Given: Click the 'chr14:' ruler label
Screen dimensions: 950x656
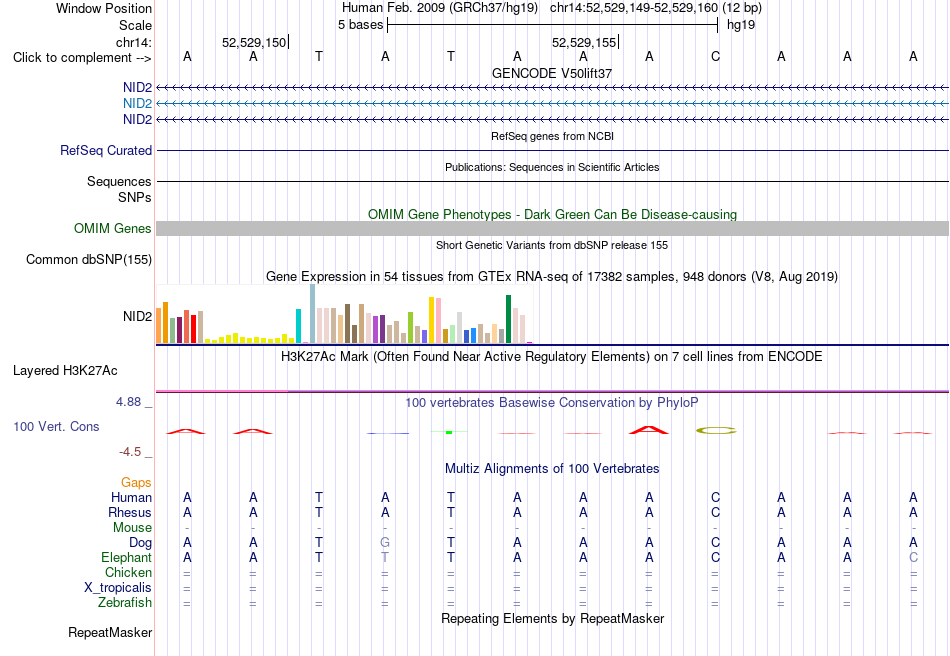Looking at the screenshot, I should point(134,42).
